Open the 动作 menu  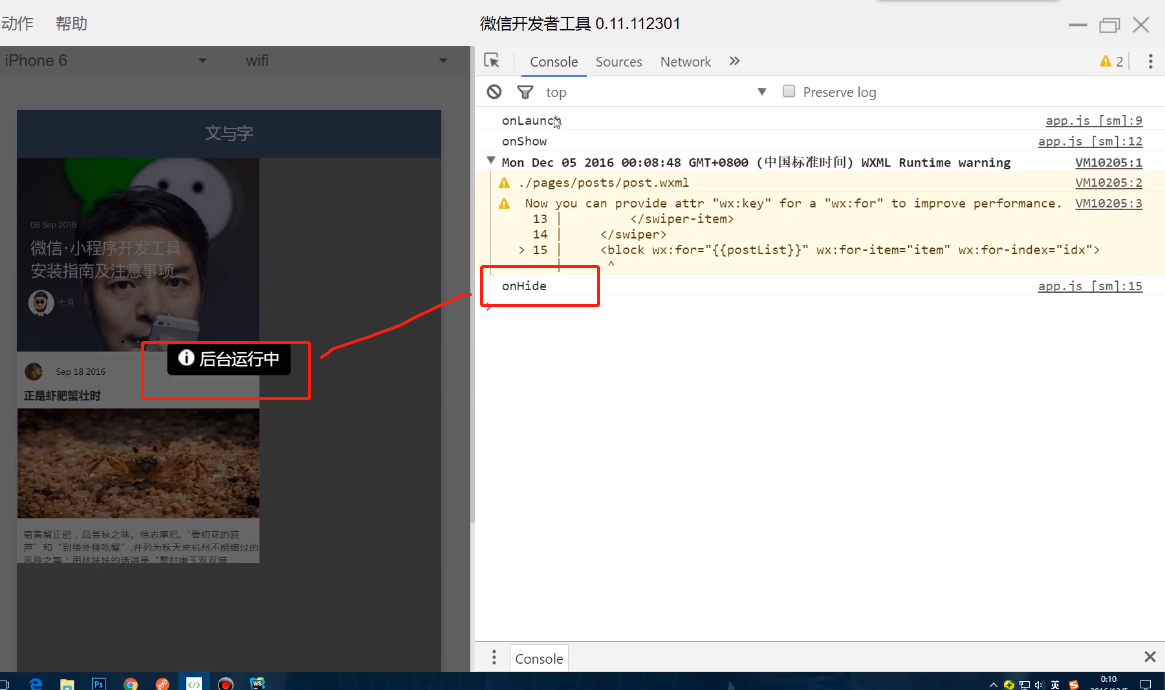coord(17,24)
